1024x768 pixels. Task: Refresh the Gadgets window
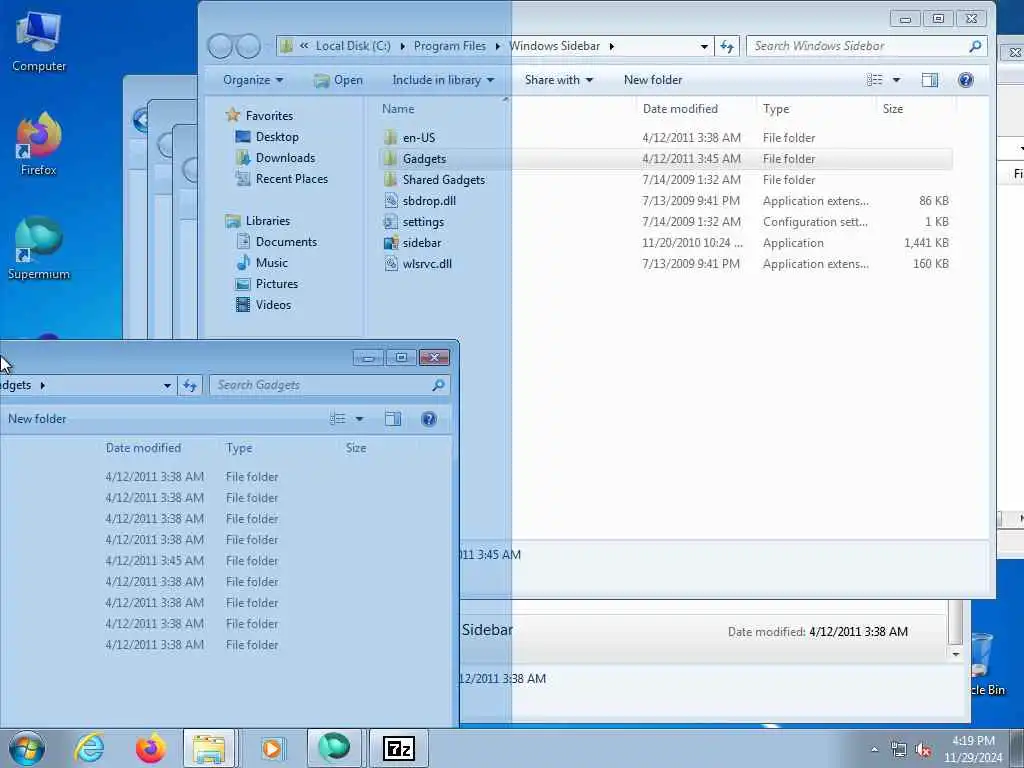[x=190, y=385]
